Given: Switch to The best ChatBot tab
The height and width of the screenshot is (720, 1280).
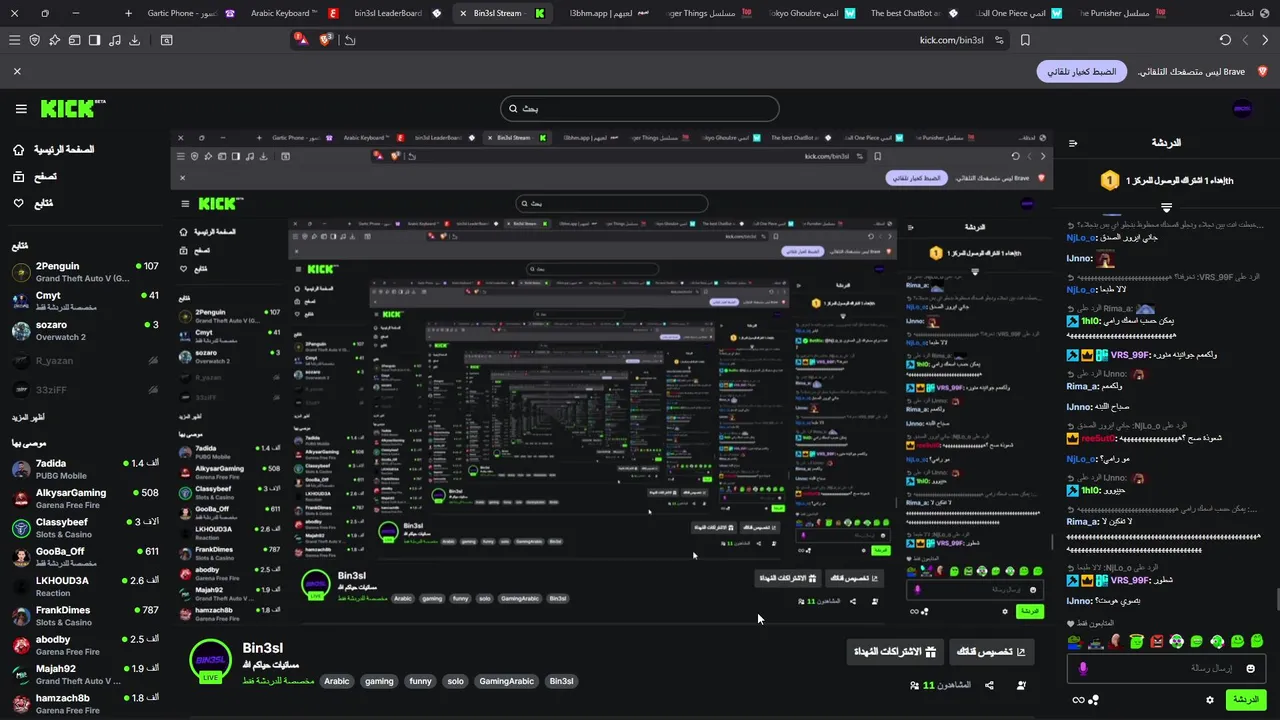Looking at the screenshot, I should tap(914, 13).
